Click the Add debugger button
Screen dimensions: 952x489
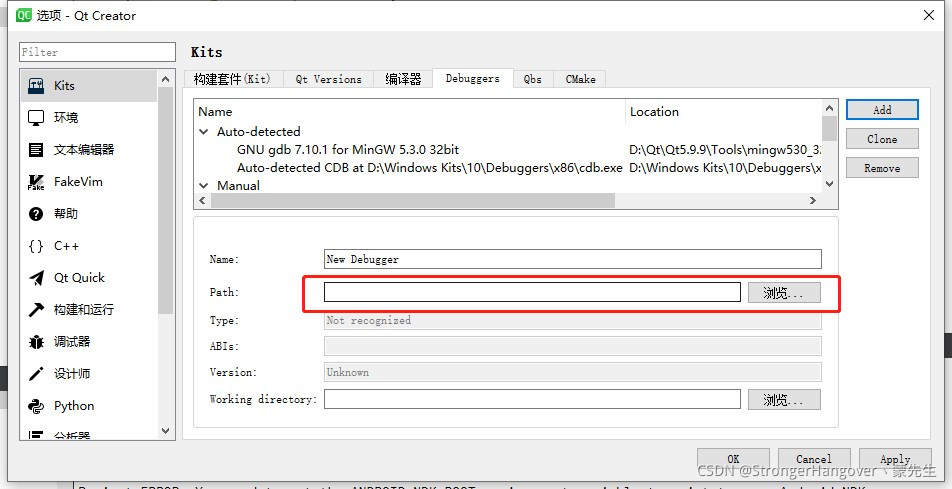tap(882, 110)
